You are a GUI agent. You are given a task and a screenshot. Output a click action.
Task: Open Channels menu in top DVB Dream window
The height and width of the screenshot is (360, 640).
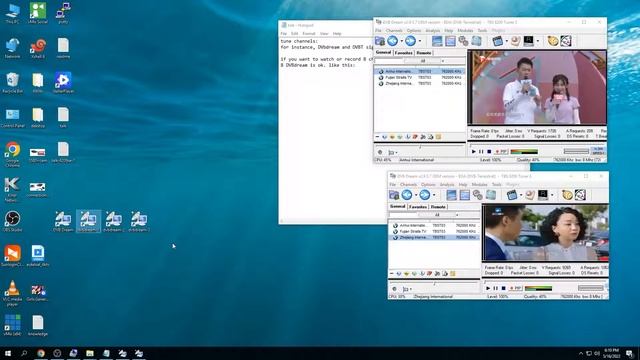click(x=394, y=31)
